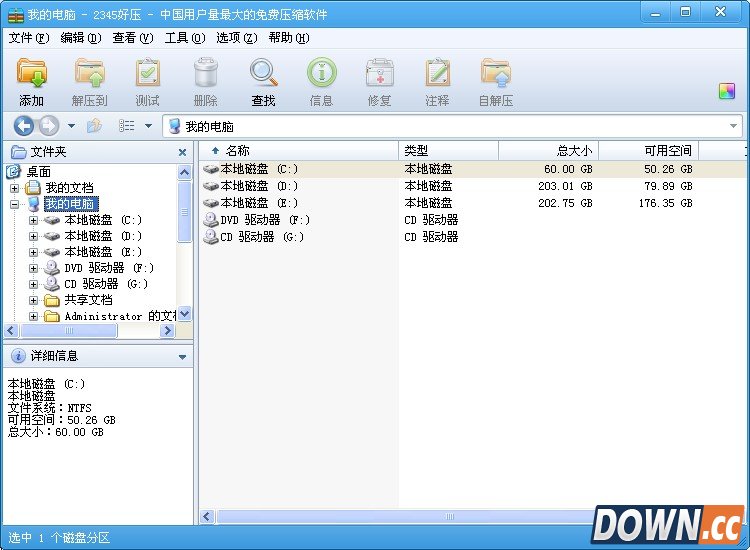Screen dimensions: 750x550
Task: Click the 测试 (Test) toolbar icon
Action: pos(148,81)
